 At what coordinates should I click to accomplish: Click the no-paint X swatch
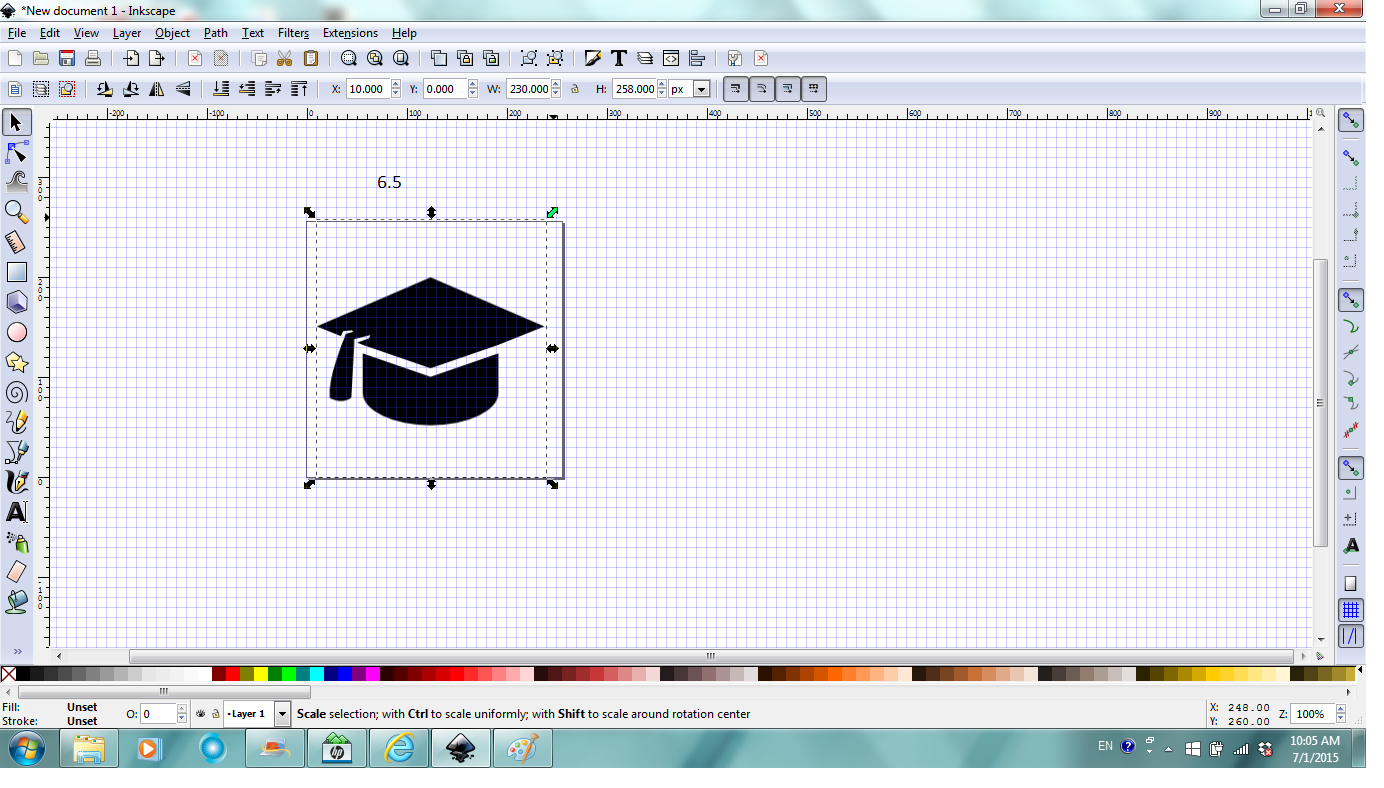pos(8,674)
